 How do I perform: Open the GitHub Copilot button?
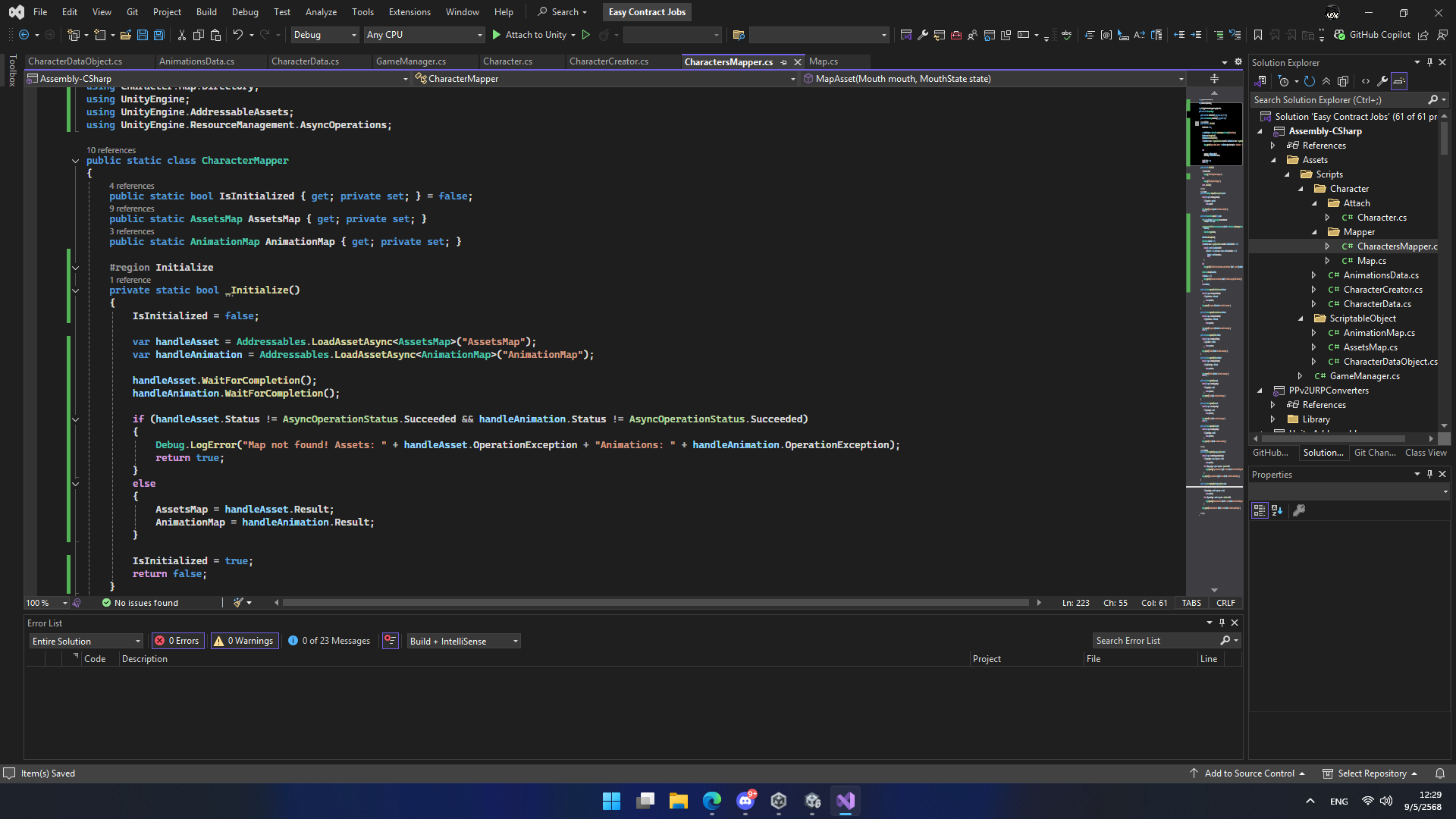tap(1373, 35)
